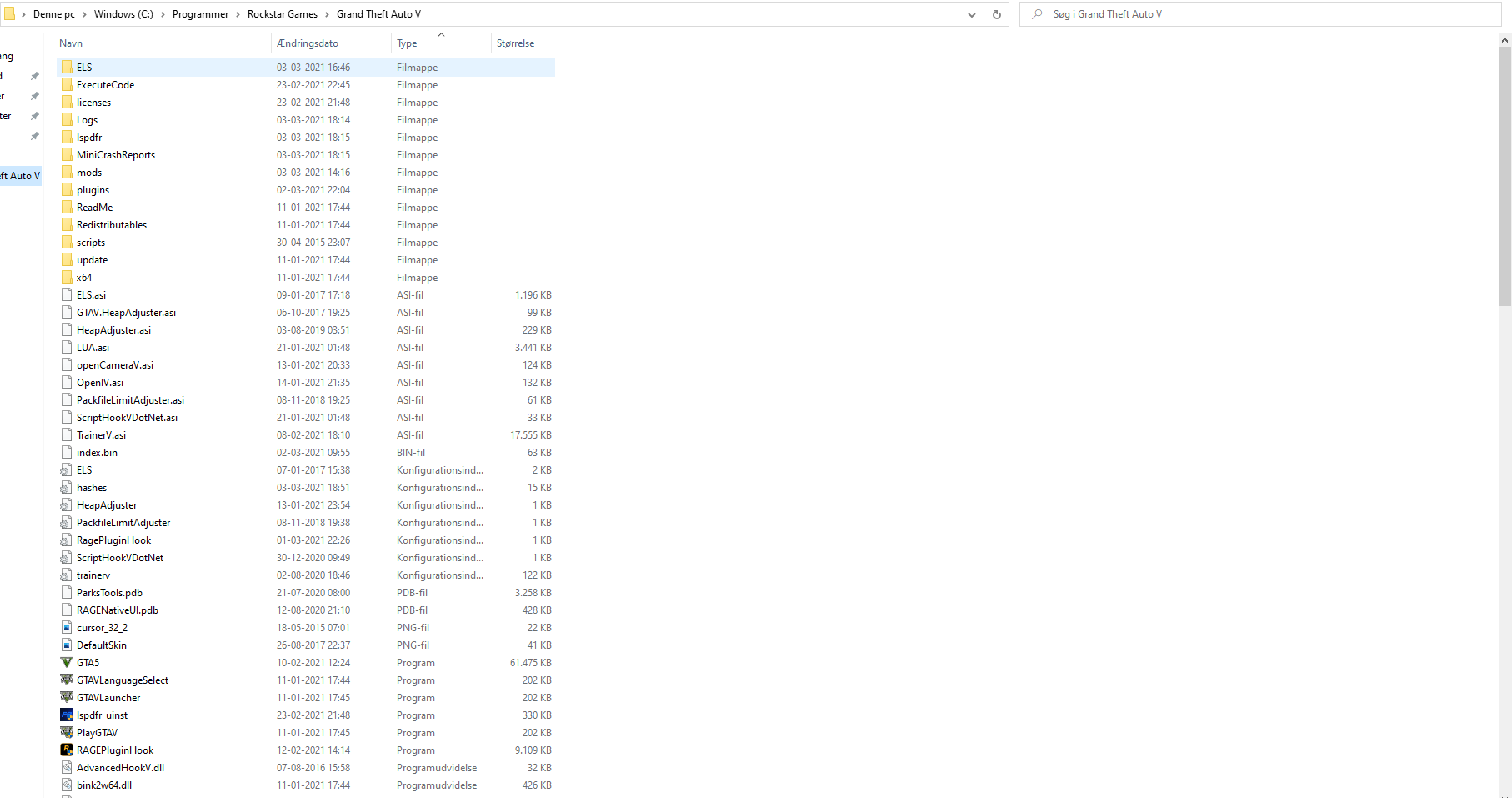Select the cursor_32_2 PNG icon
The height and width of the screenshot is (798, 1512).
tap(67, 627)
